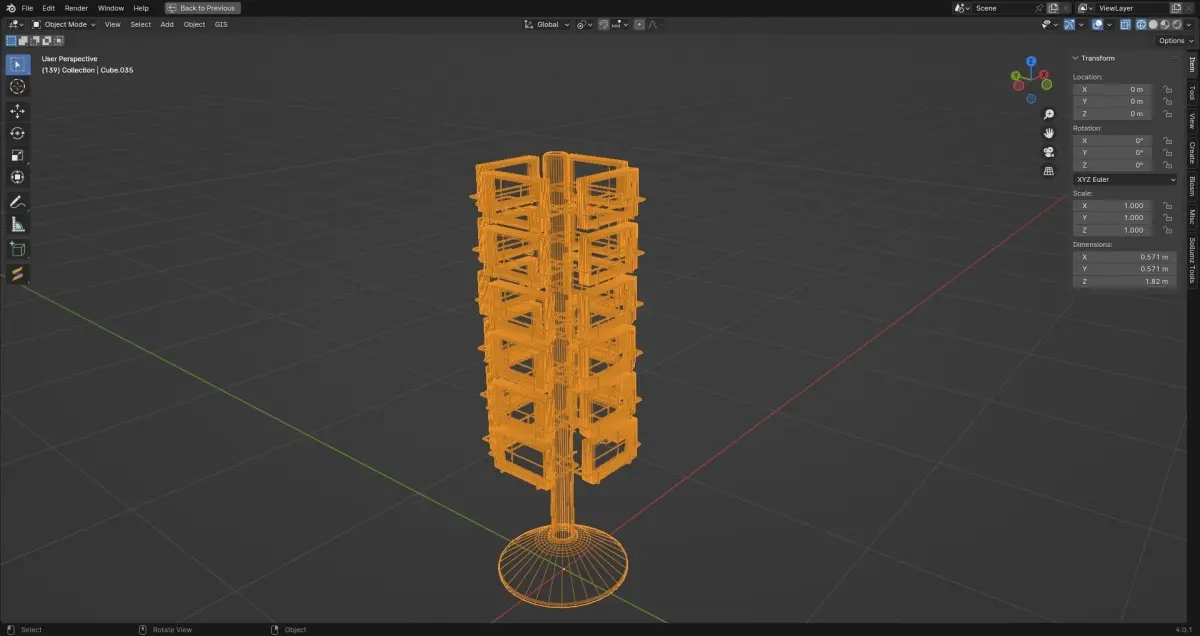
Task: Pin the scene with the pin icon
Action: [1039, 8]
